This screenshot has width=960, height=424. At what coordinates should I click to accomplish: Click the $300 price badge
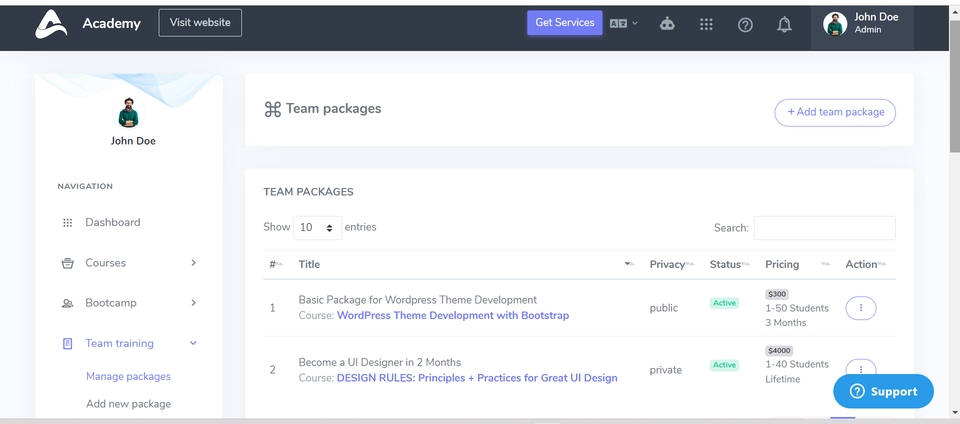777,294
